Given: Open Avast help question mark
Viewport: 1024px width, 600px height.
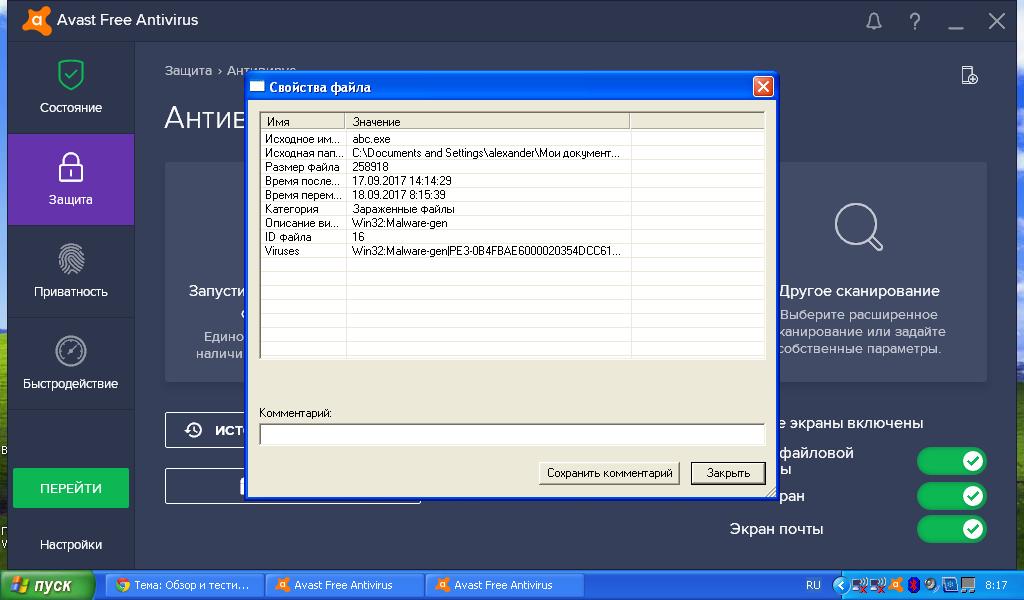Looking at the screenshot, I should 914,22.
